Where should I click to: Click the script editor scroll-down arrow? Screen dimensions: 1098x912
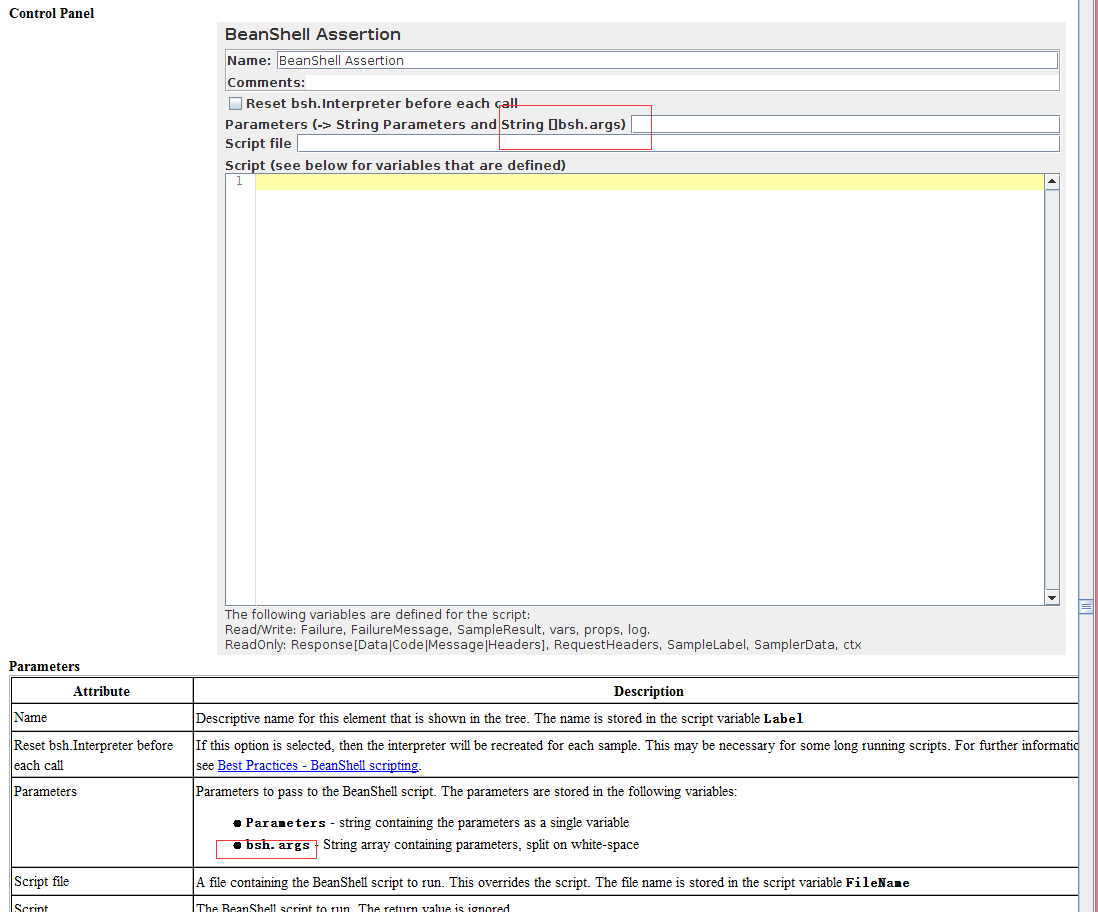[1051, 598]
